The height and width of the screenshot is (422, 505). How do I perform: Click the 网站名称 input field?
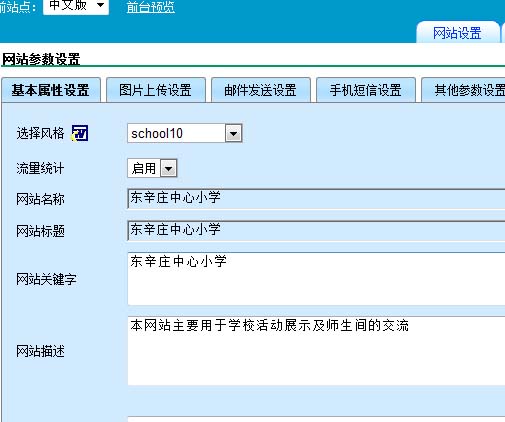coord(316,199)
